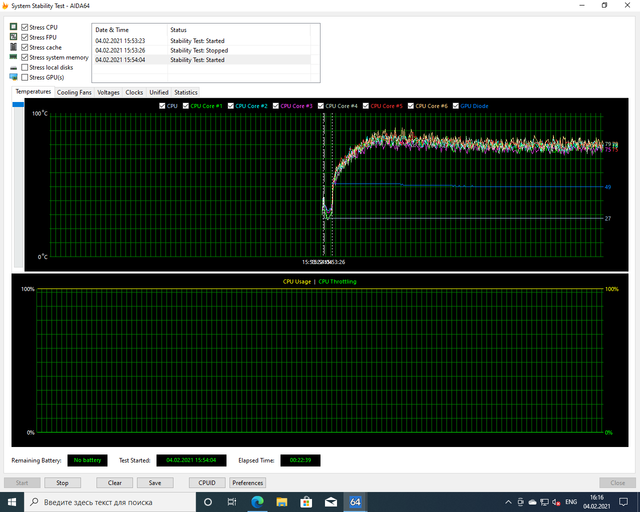Open the Mail app from the taskbar
This screenshot has height=512, width=640.
coord(331,502)
